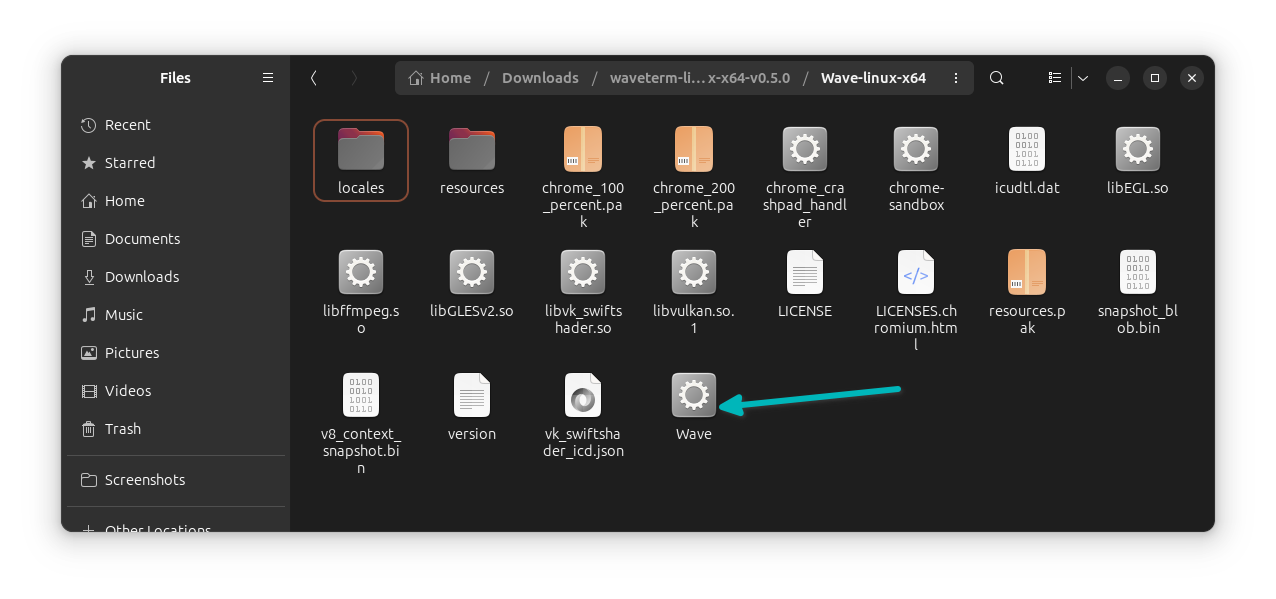This screenshot has height=599, width=1276.
Task: Open the Screenshots sidebar entry
Action: [146, 480]
